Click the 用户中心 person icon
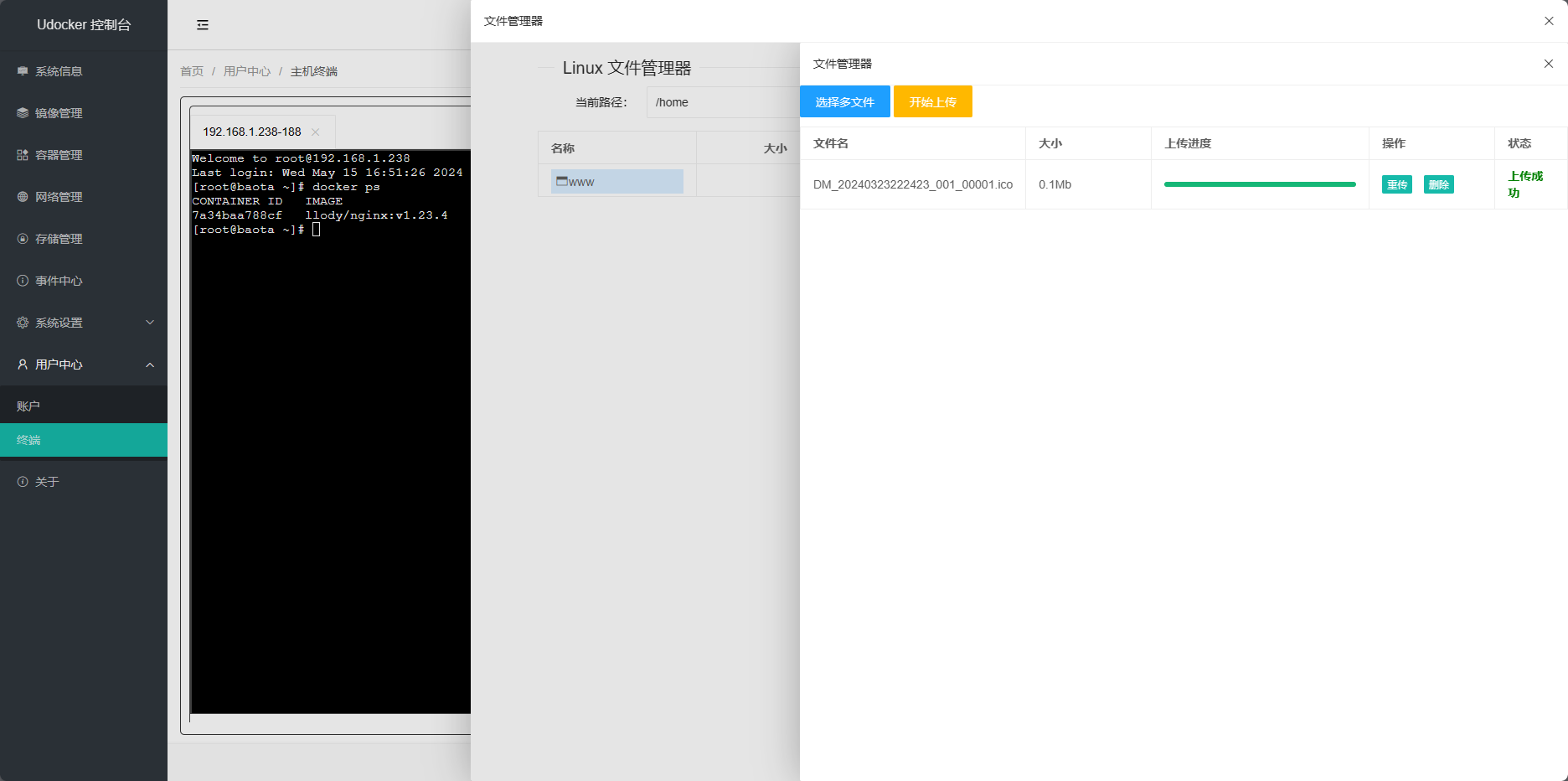 (x=23, y=365)
